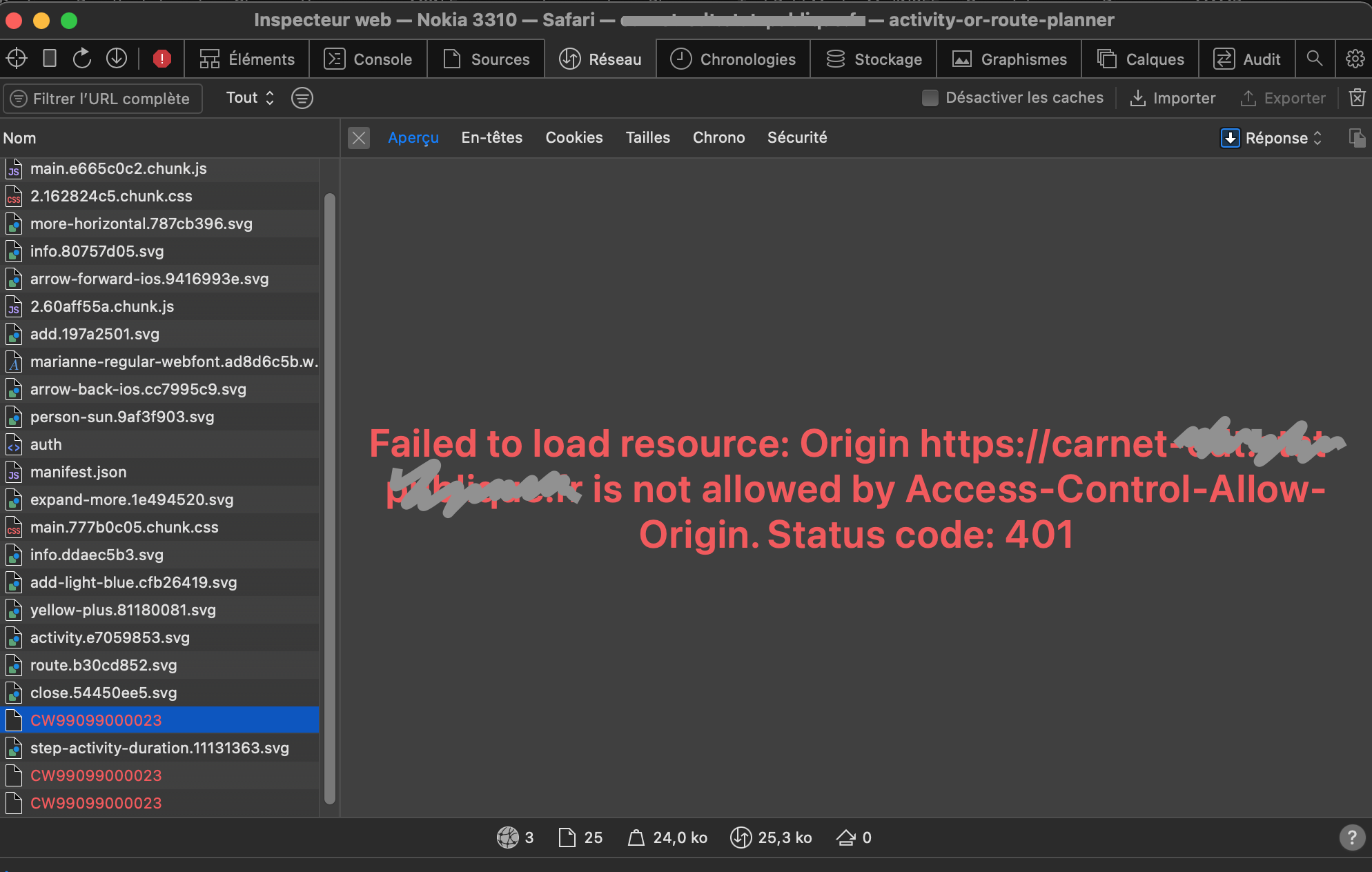Start an Audit from the toolbar
Viewport: 1372px width, 872px height.
click(x=1248, y=59)
